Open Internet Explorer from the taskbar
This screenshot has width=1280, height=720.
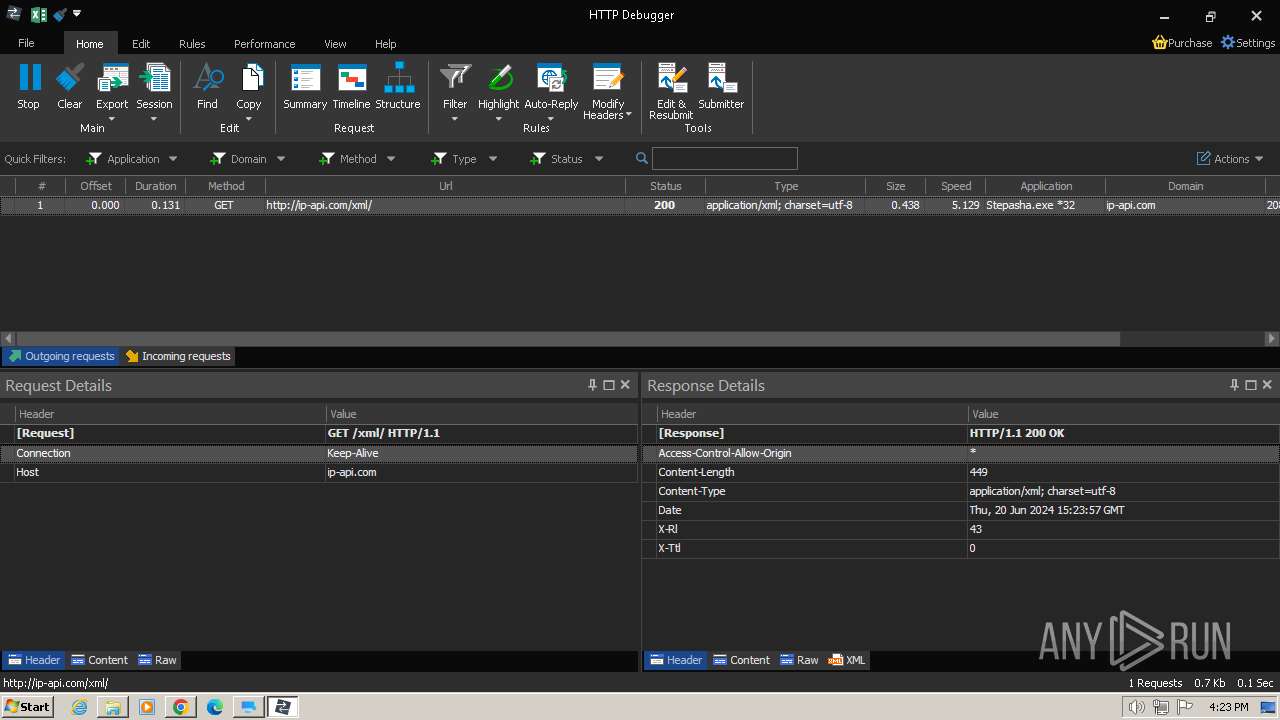click(x=79, y=707)
